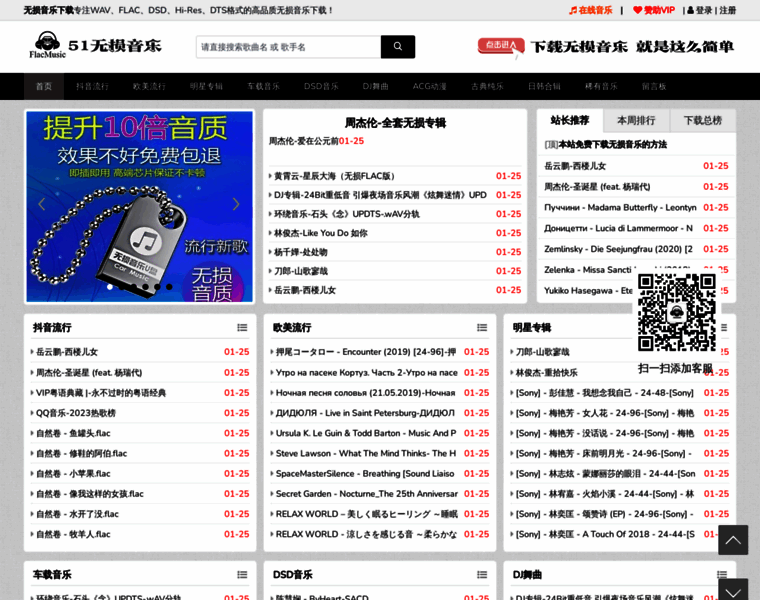The height and width of the screenshot is (600, 760).
Task: Open [Sony] 梅艳芳 - 女人花 entry
Action: pyautogui.click(x=605, y=413)
